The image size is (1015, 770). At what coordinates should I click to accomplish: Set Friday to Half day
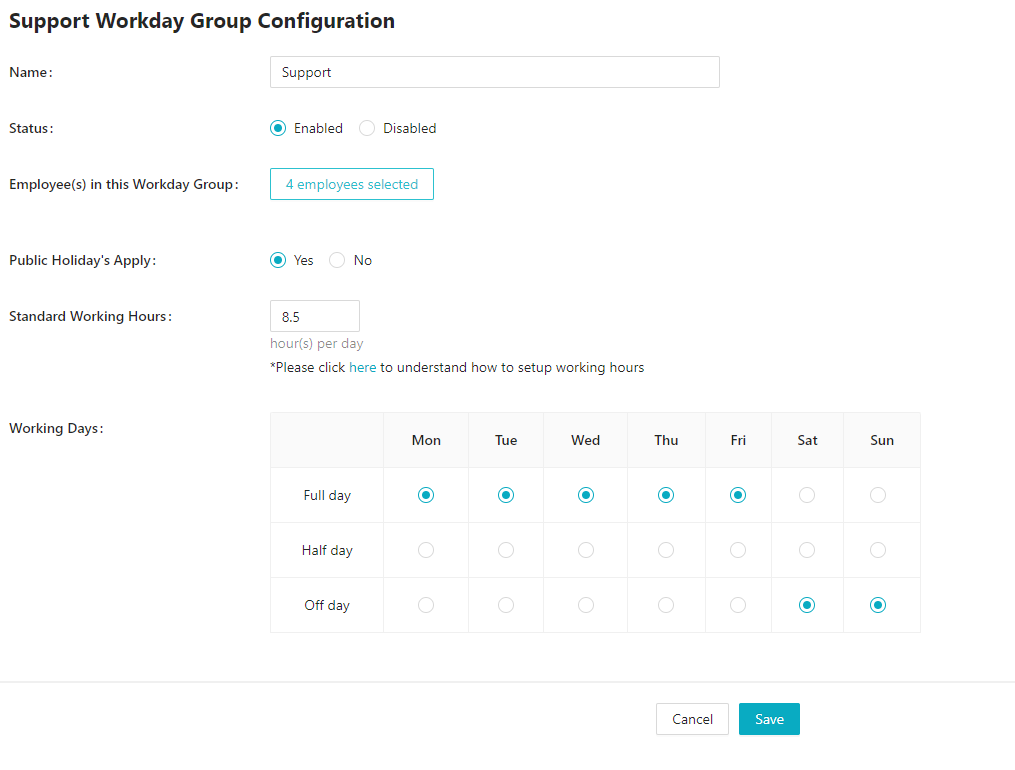point(738,550)
